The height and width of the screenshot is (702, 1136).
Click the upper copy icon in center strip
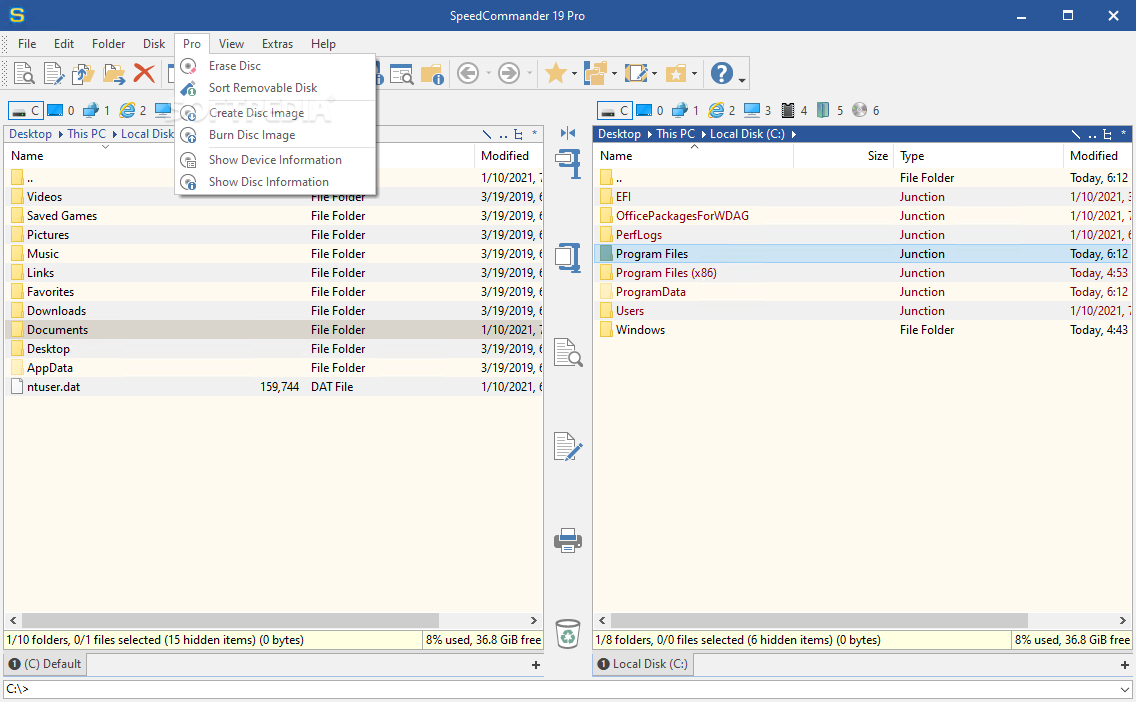(568, 163)
